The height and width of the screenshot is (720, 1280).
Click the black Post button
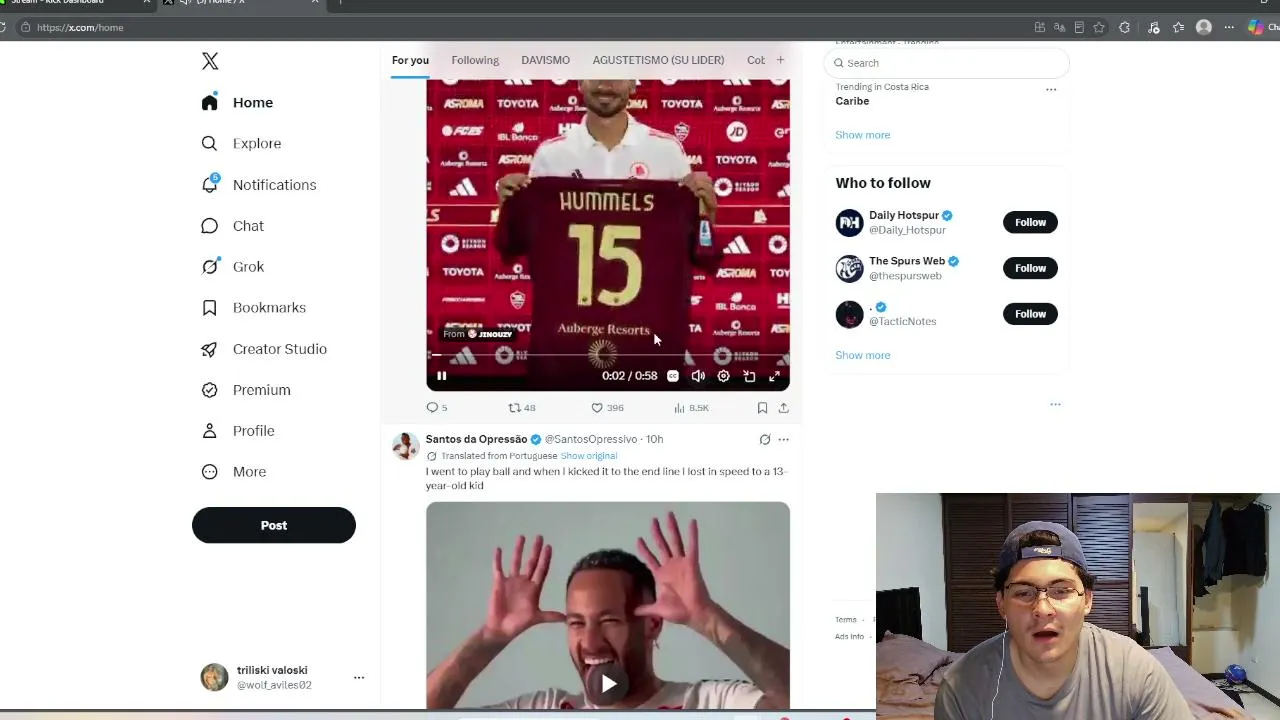(x=274, y=525)
